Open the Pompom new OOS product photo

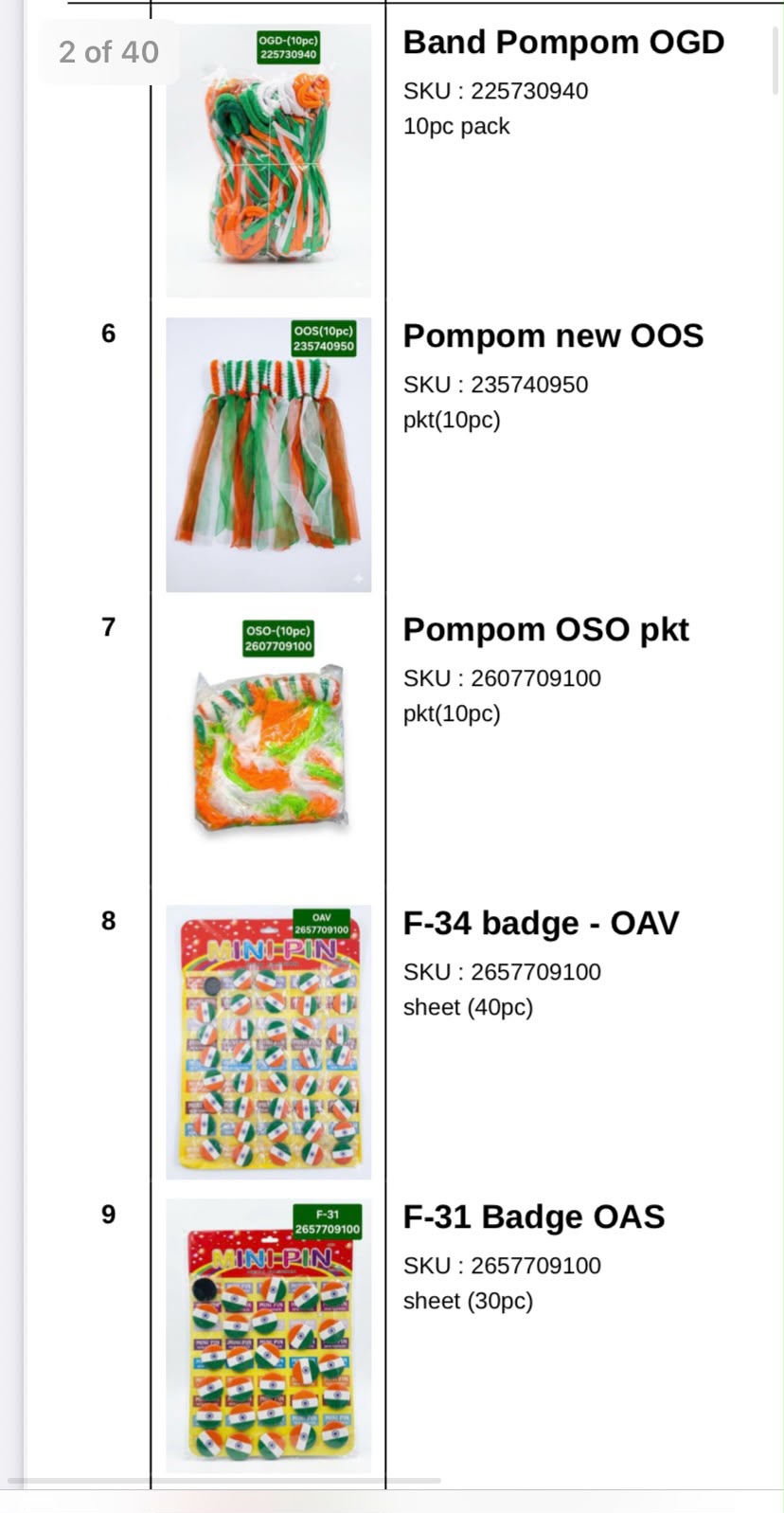point(268,454)
